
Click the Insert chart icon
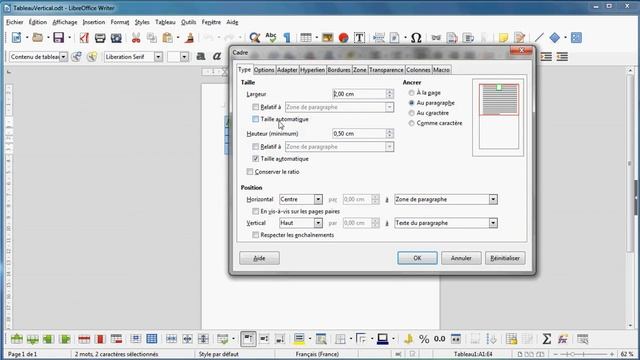(x=344, y=38)
